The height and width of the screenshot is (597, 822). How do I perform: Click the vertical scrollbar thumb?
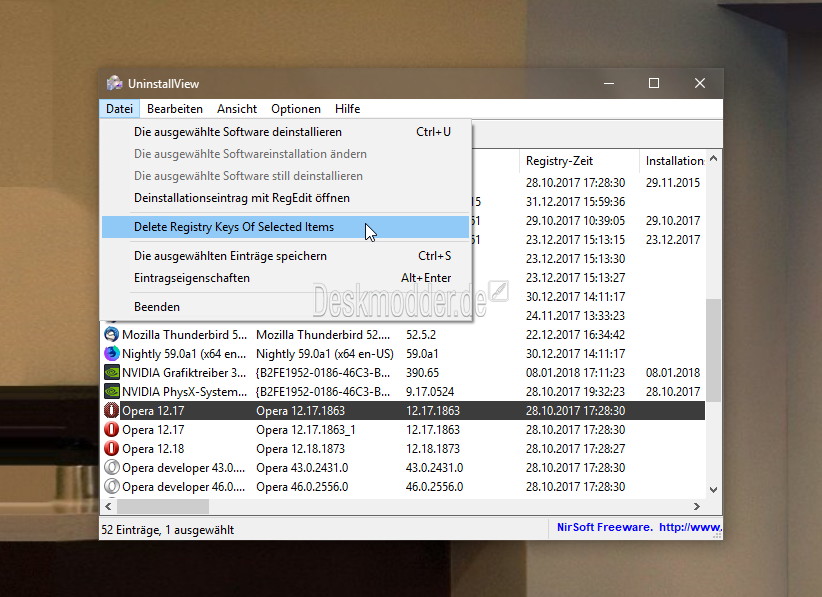click(x=713, y=350)
